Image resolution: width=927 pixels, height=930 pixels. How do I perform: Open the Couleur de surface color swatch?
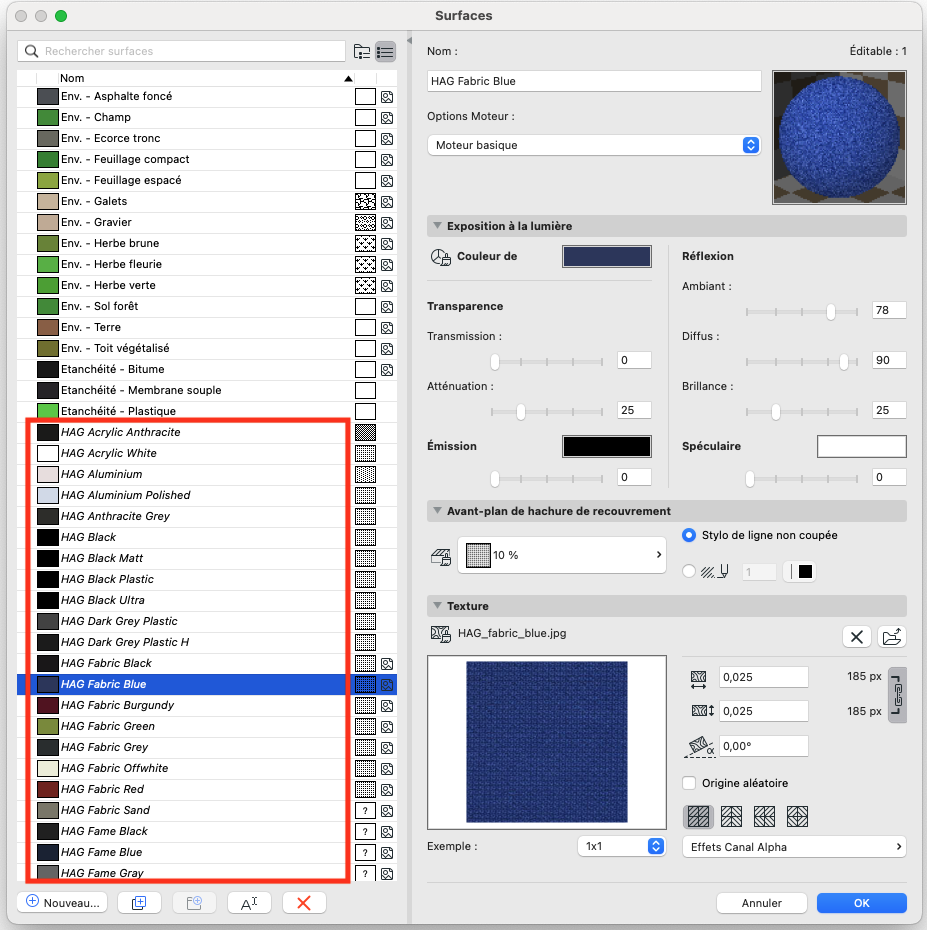coord(607,256)
